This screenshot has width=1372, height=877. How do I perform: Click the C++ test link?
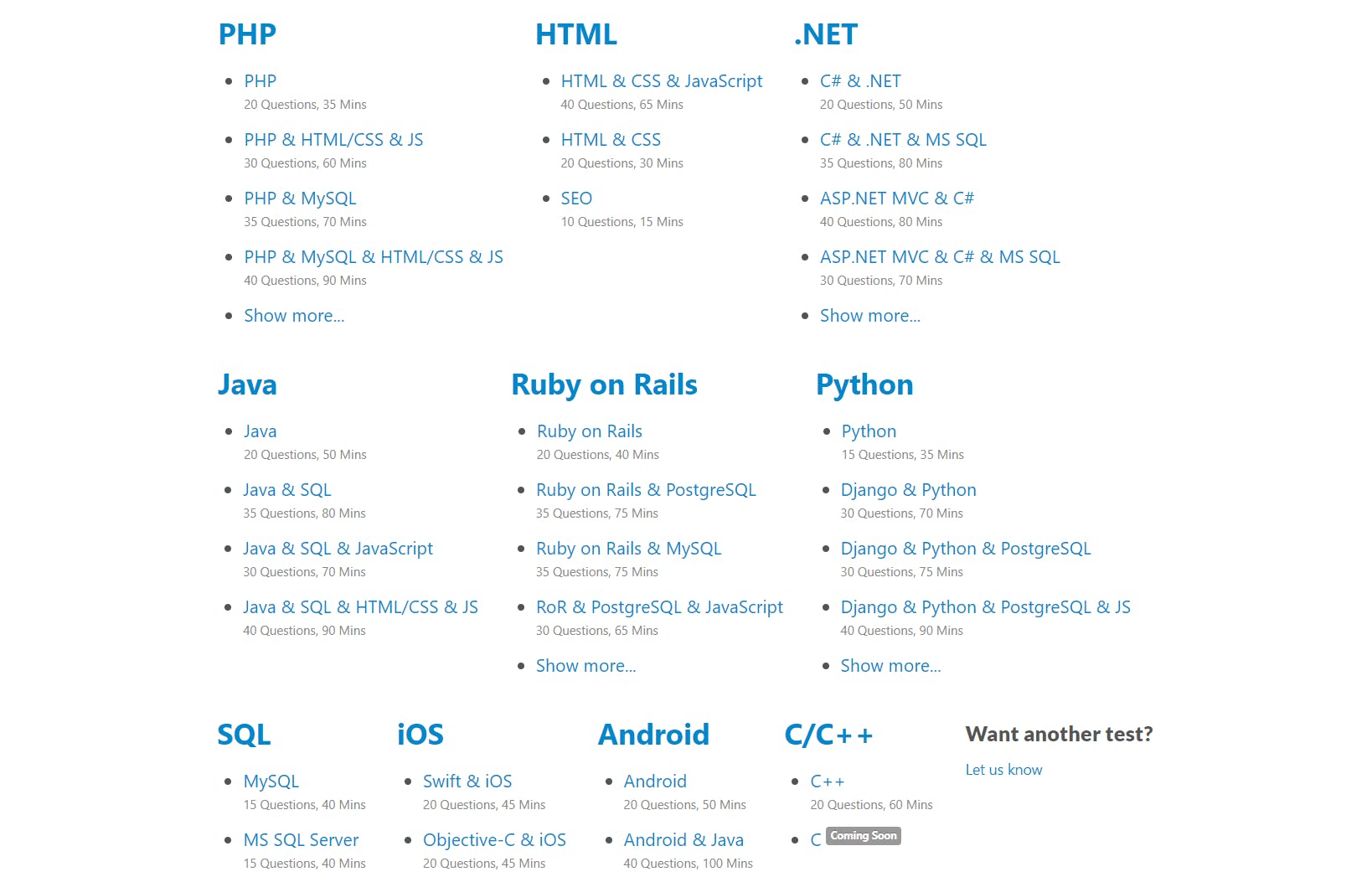[x=827, y=782]
